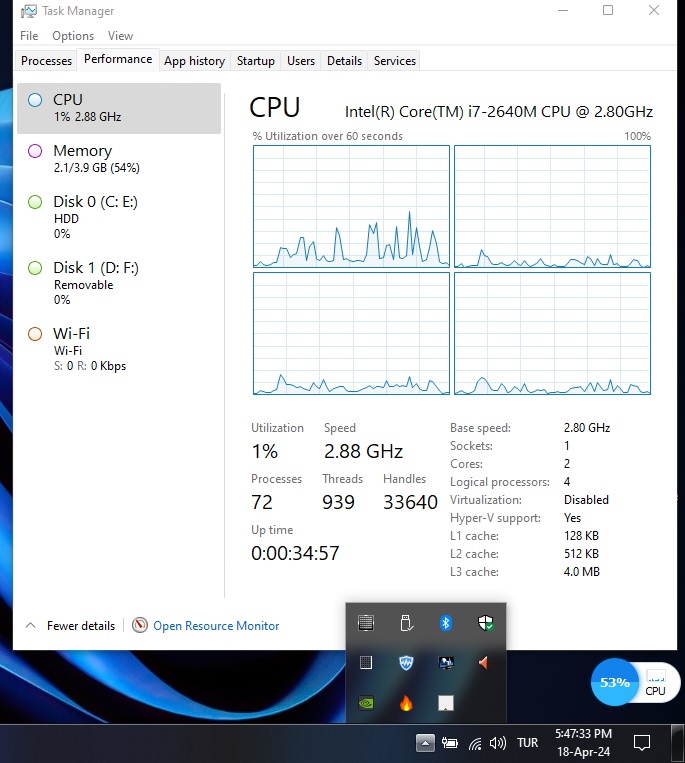
Task: Open the Services tab
Action: pos(395,61)
